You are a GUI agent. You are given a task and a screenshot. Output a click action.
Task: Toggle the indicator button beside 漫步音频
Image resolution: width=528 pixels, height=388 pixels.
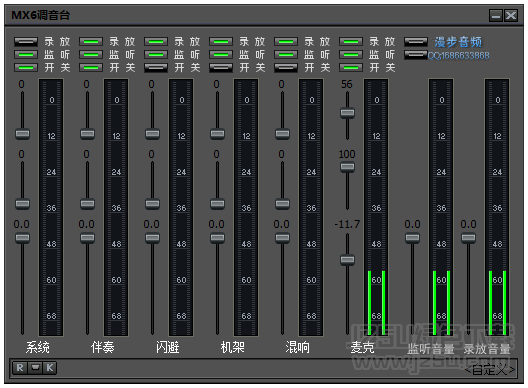coord(416,42)
